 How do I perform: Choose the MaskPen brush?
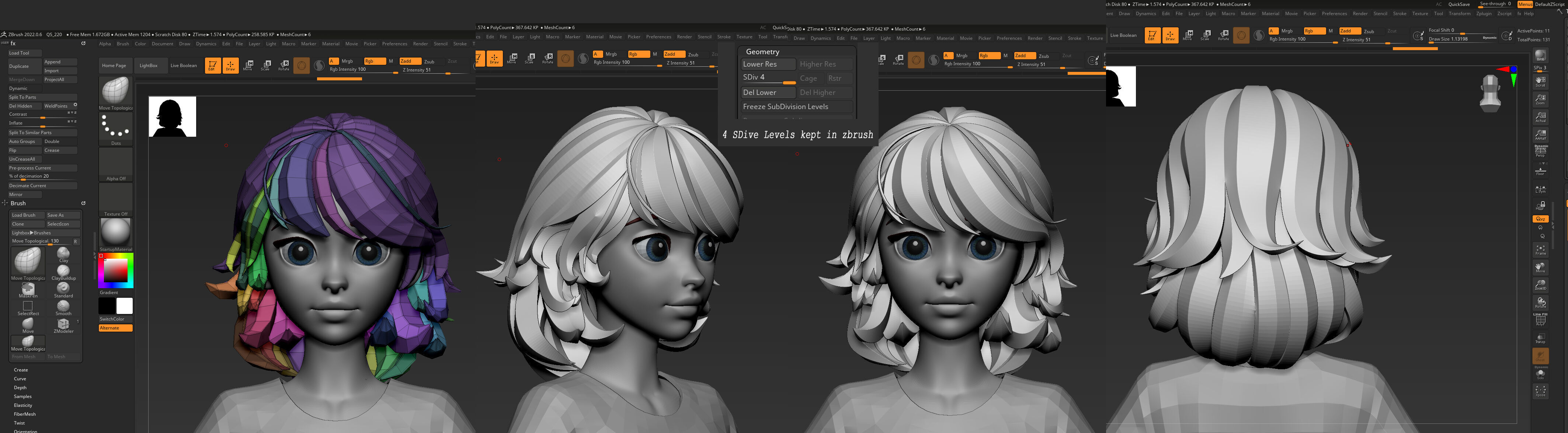[x=28, y=290]
